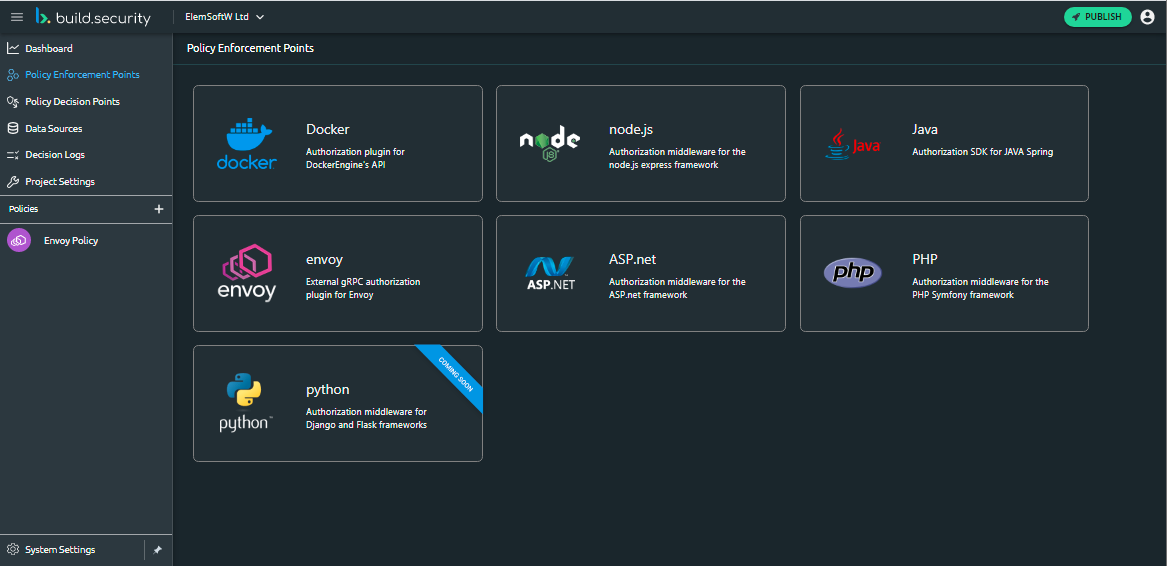Click the Policy Enforcement Points page heading

coord(250,48)
